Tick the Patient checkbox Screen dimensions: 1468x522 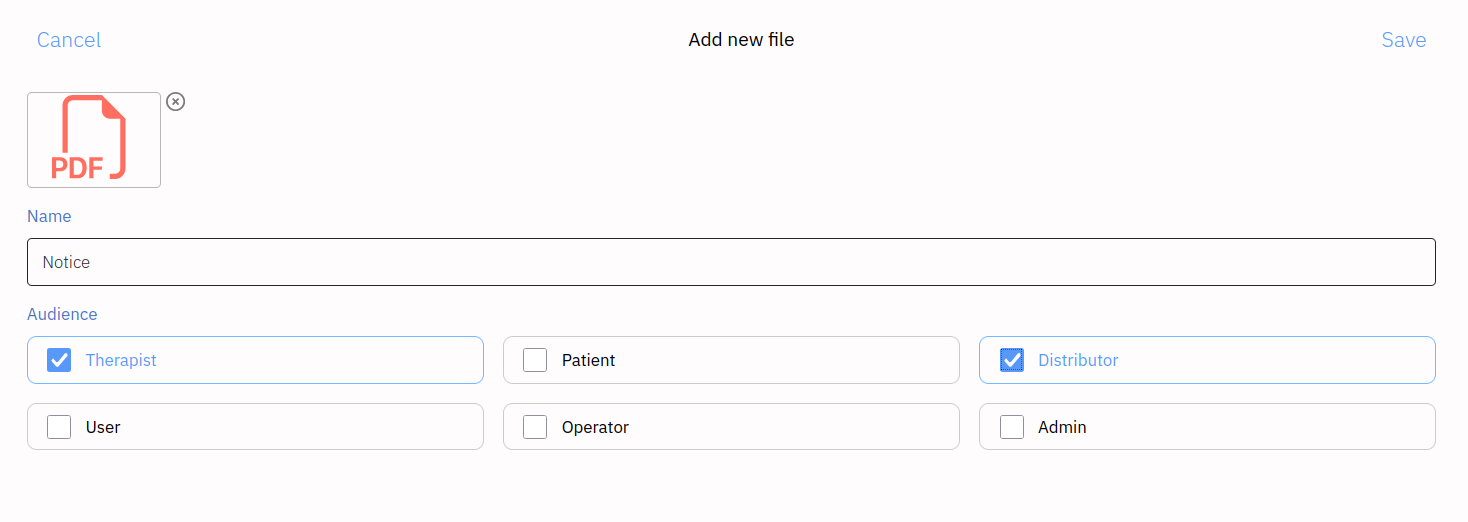coord(535,360)
